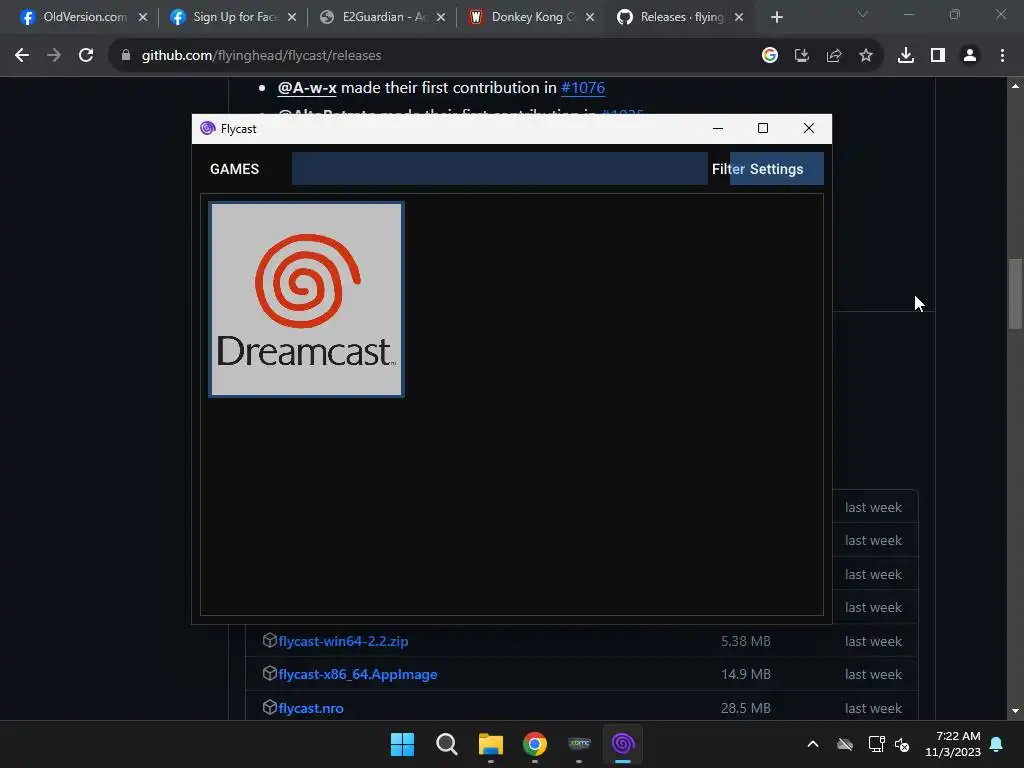The image size is (1024, 768).
Task: Close the Flycast window
Action: click(808, 129)
